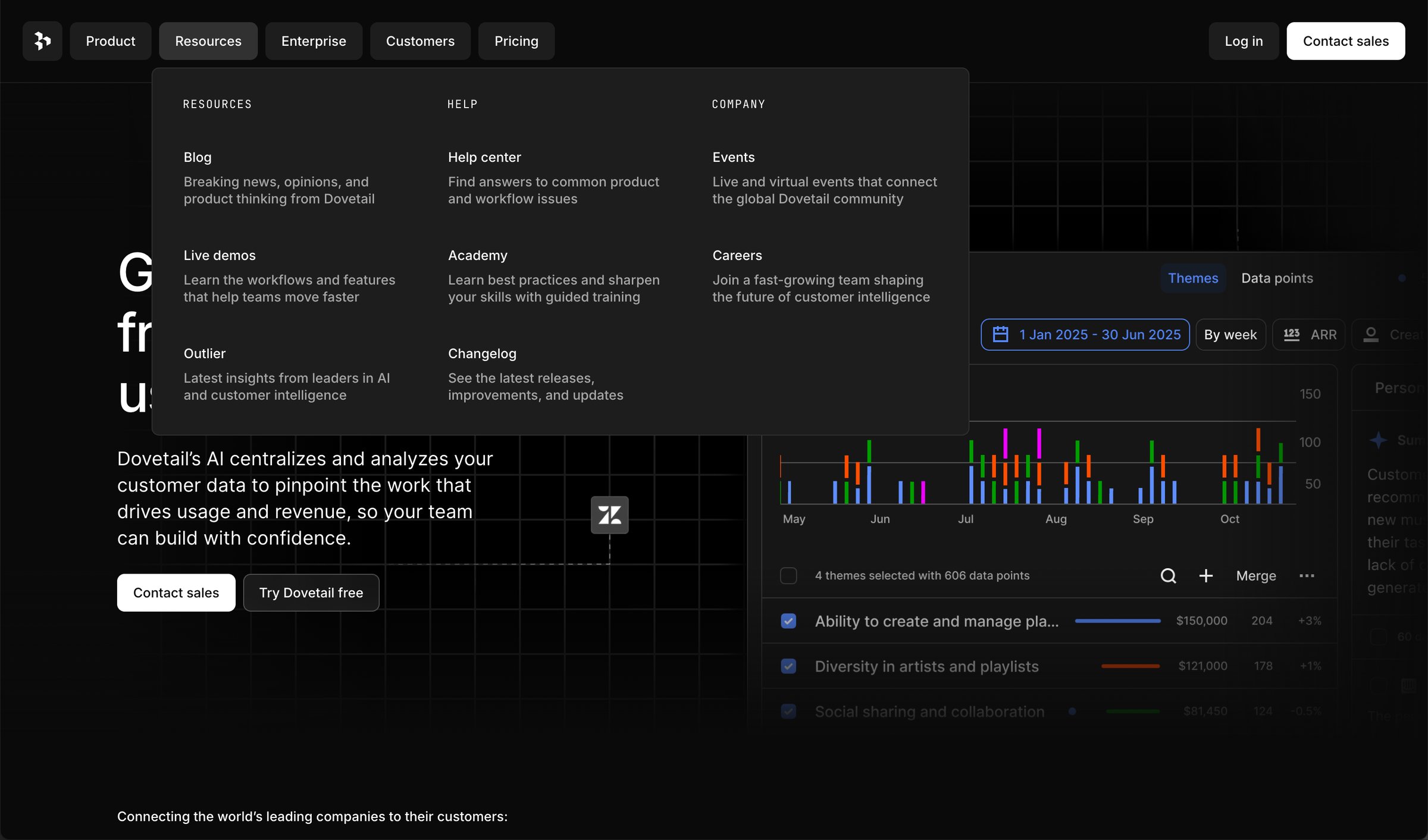Open the ARR metric dropdown
The width and height of the screenshot is (1428, 840).
point(1309,334)
